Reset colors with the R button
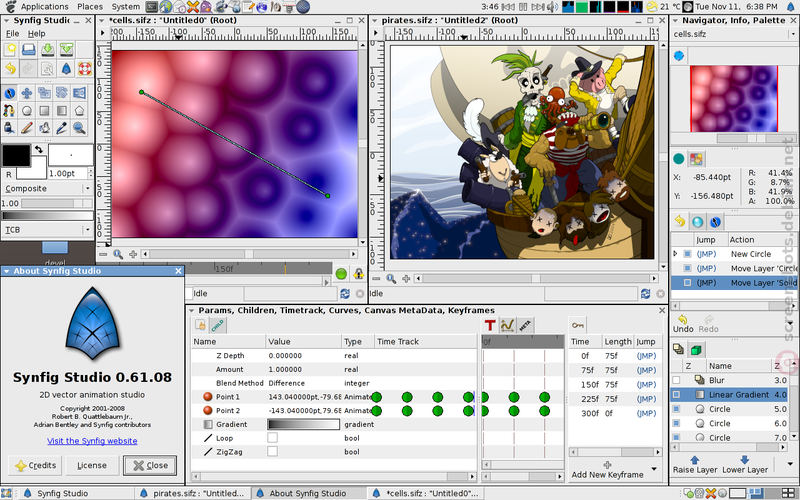The width and height of the screenshot is (800, 500). [x=9, y=174]
